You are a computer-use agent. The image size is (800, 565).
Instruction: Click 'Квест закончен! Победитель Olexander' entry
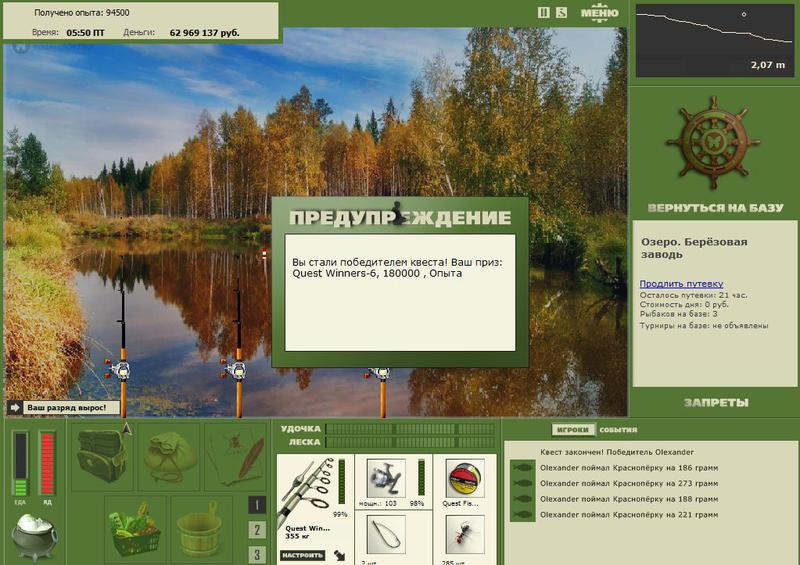[x=617, y=452]
